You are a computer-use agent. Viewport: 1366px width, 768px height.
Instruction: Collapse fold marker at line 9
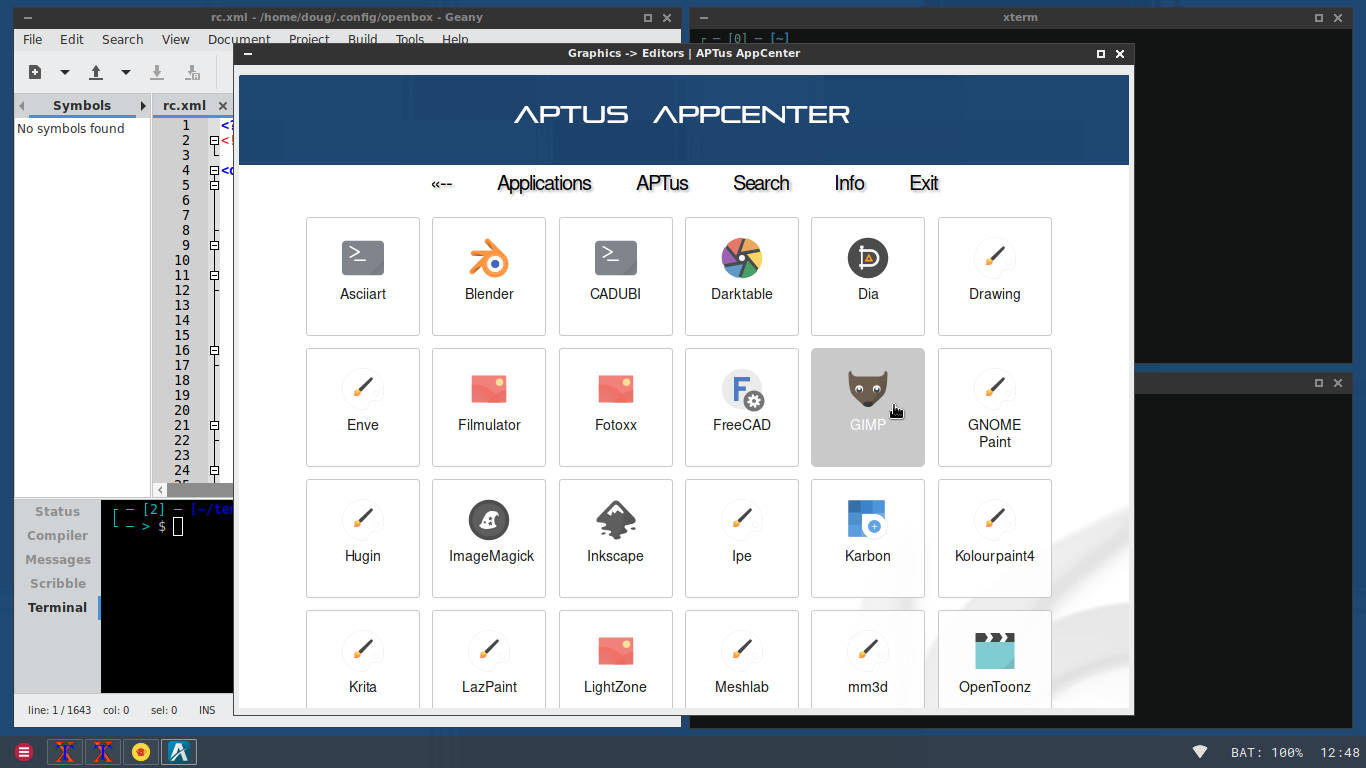[x=214, y=245]
